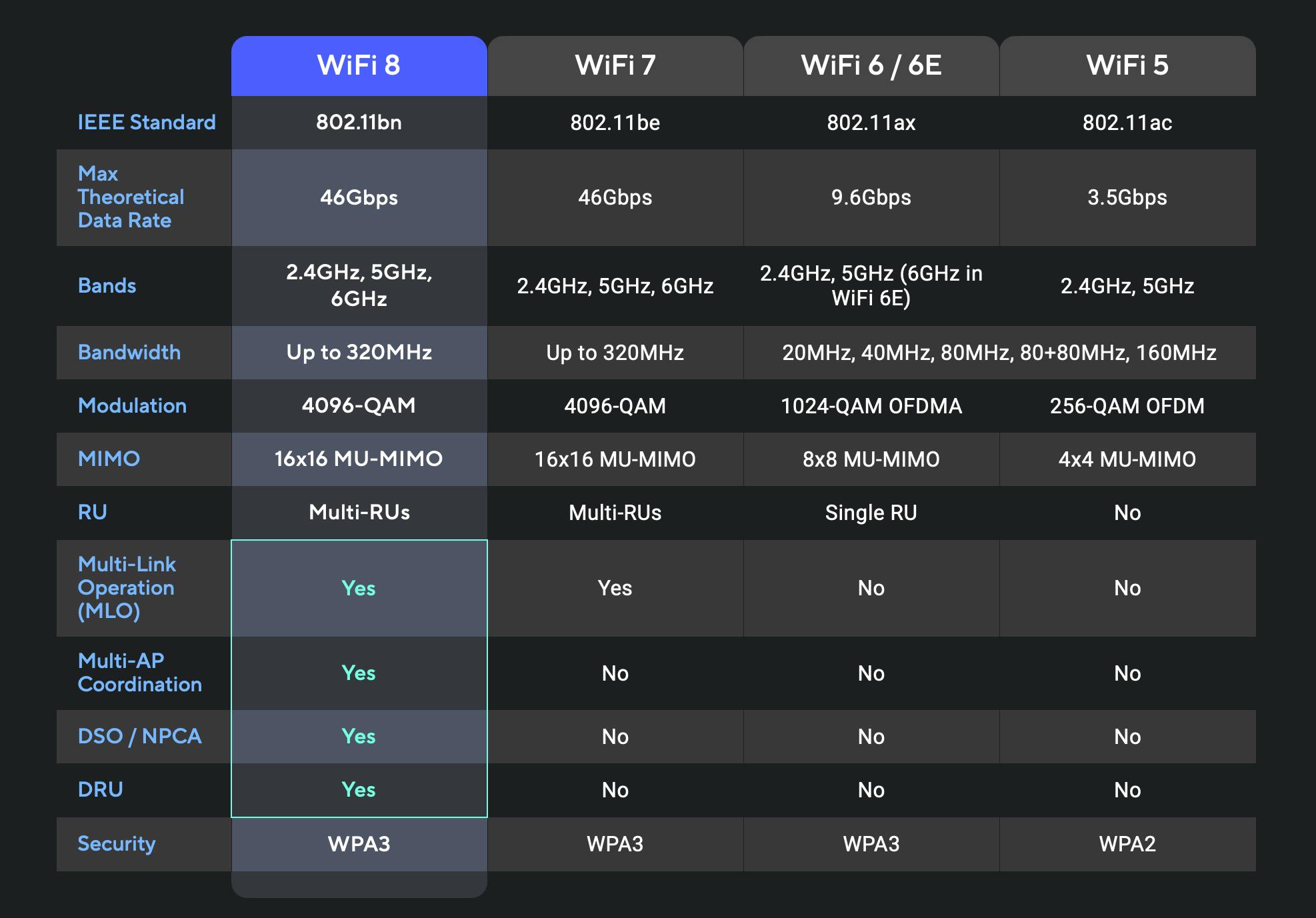Click the WiFi 8 column header
Viewport: 1316px width, 918px height.
(359, 65)
